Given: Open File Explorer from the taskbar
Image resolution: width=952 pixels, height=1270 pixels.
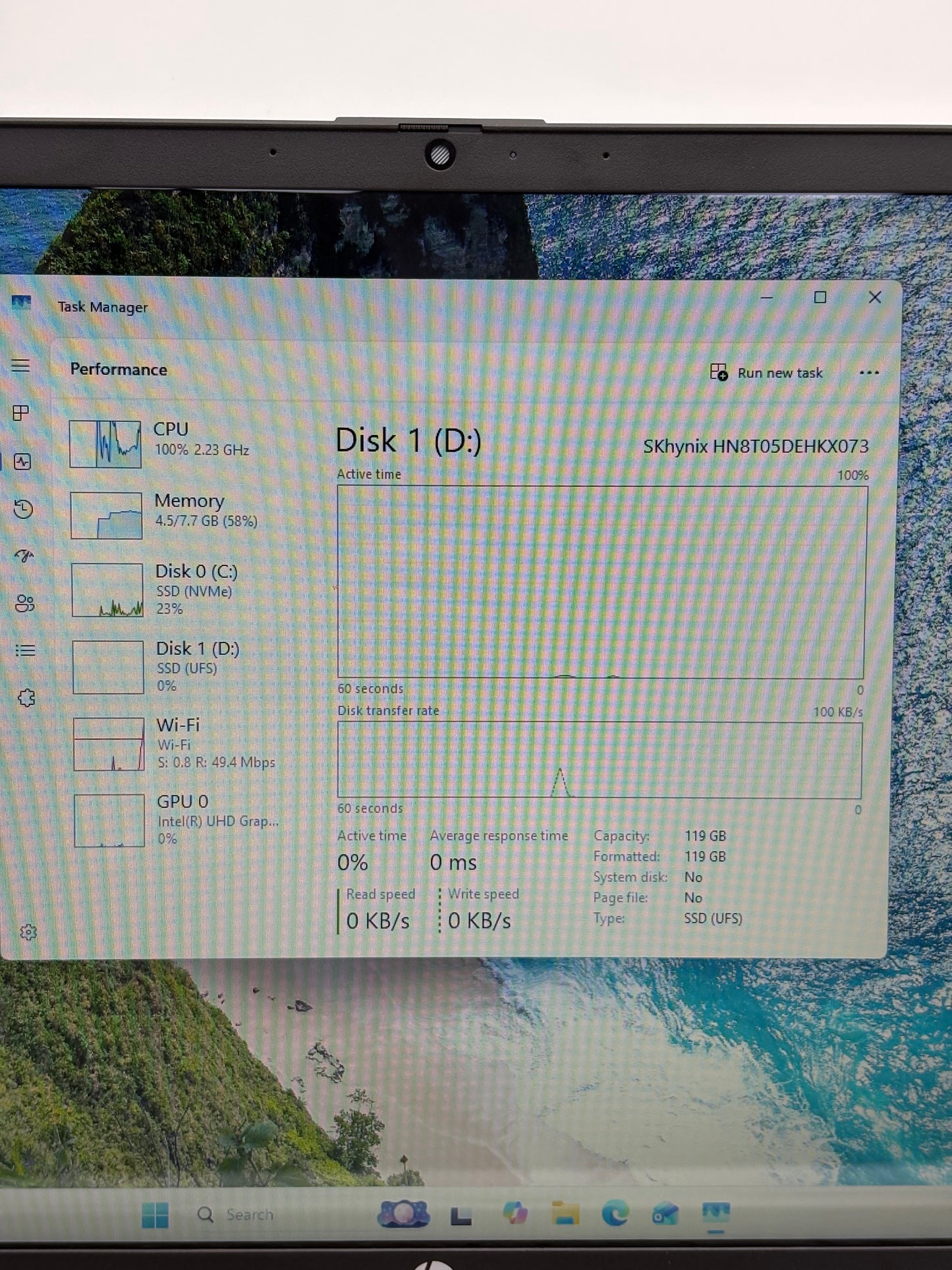Looking at the screenshot, I should (565, 1213).
